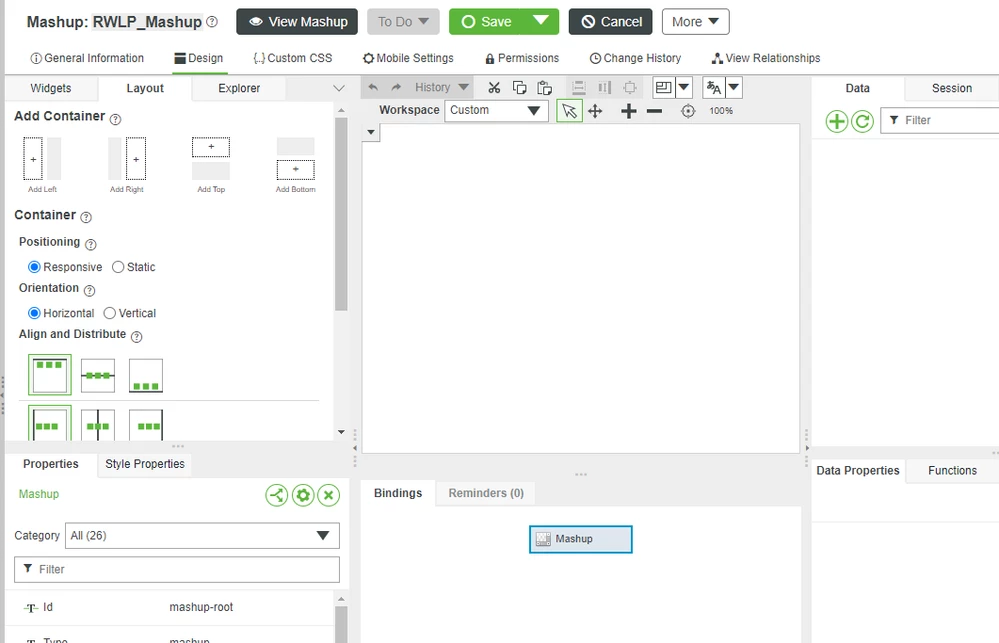999x643 pixels.
Task: Select align bottom option
Action: 146,375
